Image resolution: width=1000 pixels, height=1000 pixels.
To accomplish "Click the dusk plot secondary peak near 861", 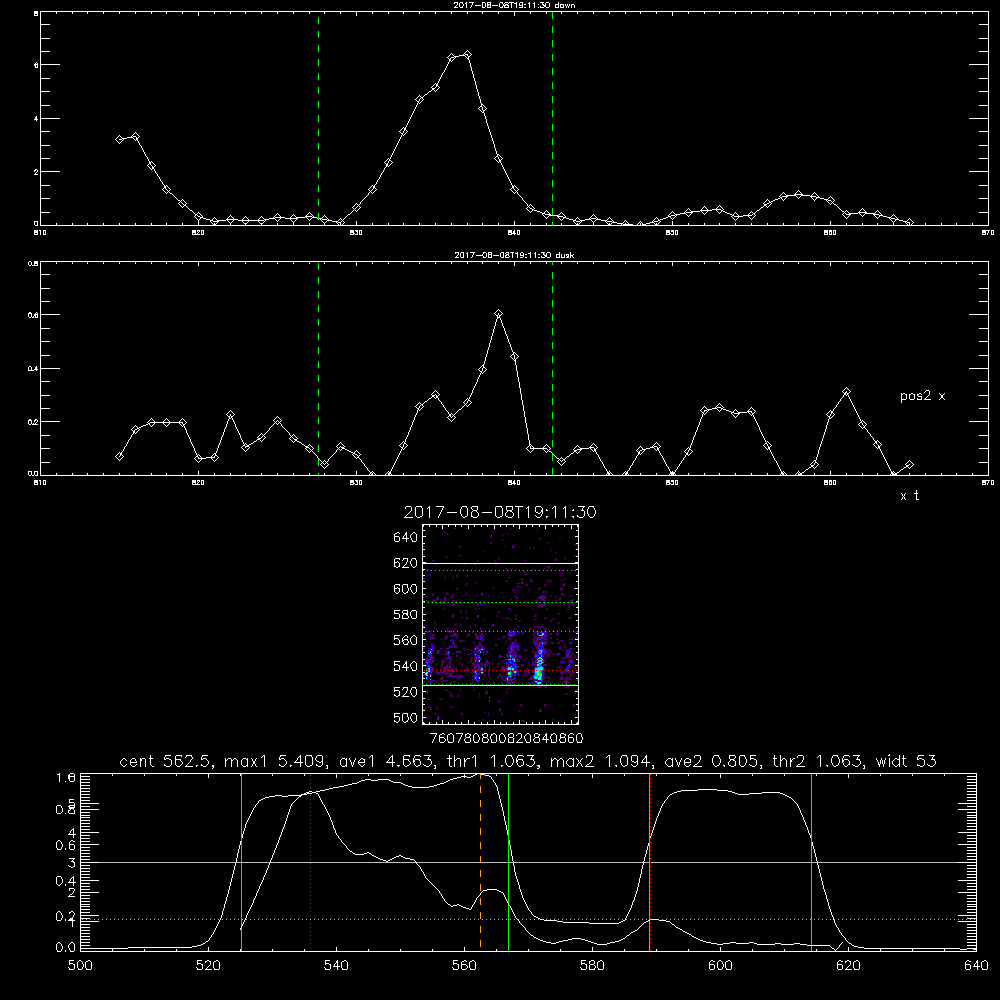I will 846,392.
